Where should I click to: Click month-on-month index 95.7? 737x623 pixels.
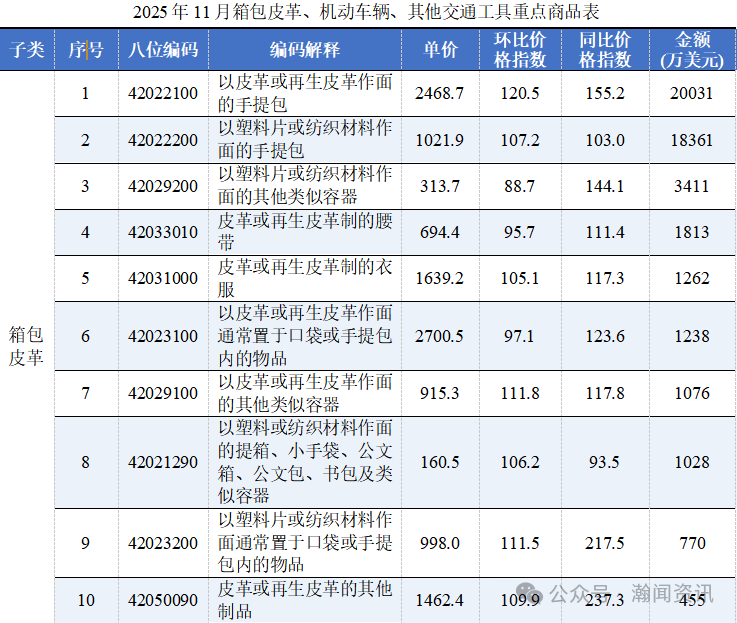click(519, 232)
